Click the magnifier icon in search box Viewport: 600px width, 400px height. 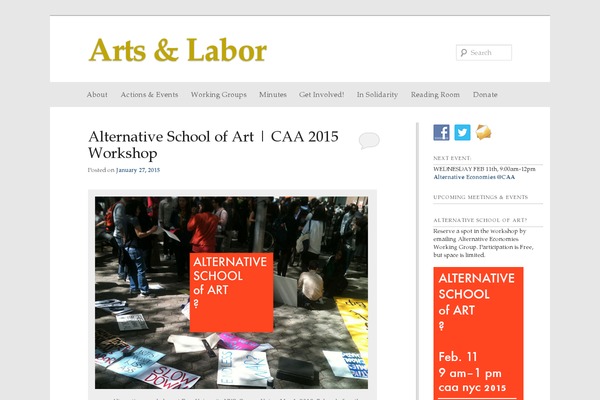[464, 52]
